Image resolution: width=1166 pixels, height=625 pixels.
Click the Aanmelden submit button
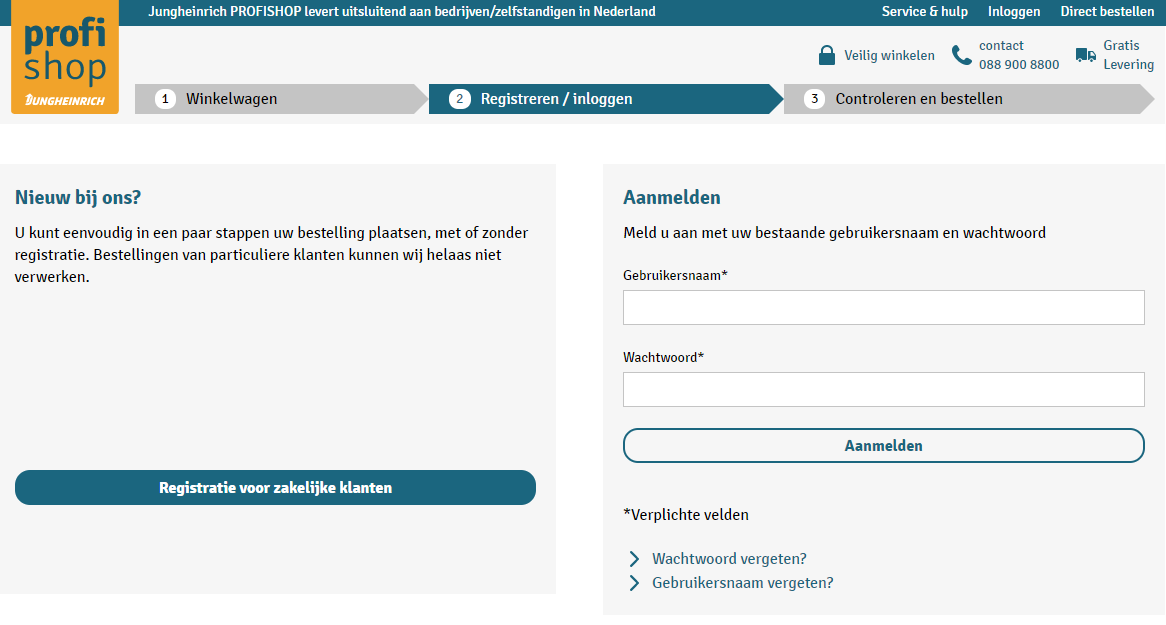[883, 446]
